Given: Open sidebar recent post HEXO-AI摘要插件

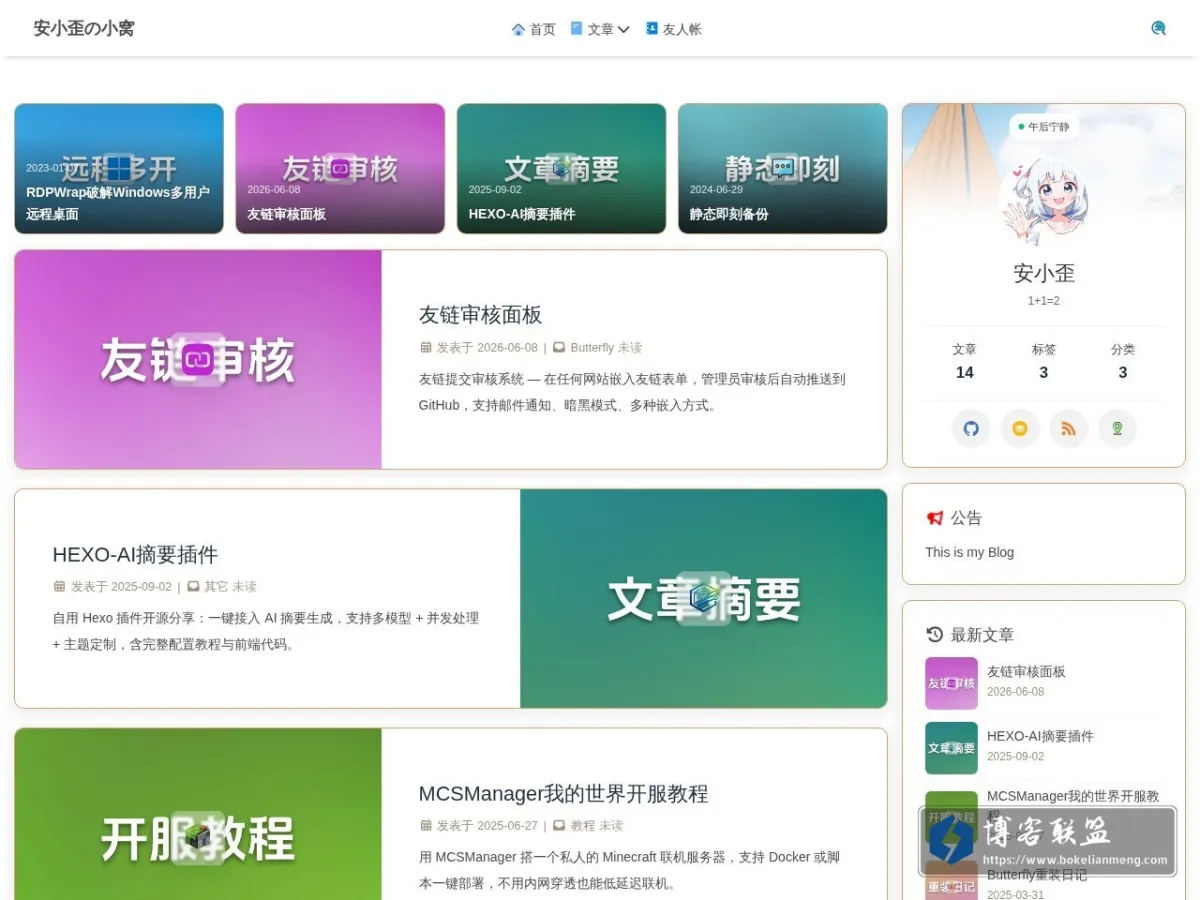Looking at the screenshot, I should pyautogui.click(x=1040, y=736).
